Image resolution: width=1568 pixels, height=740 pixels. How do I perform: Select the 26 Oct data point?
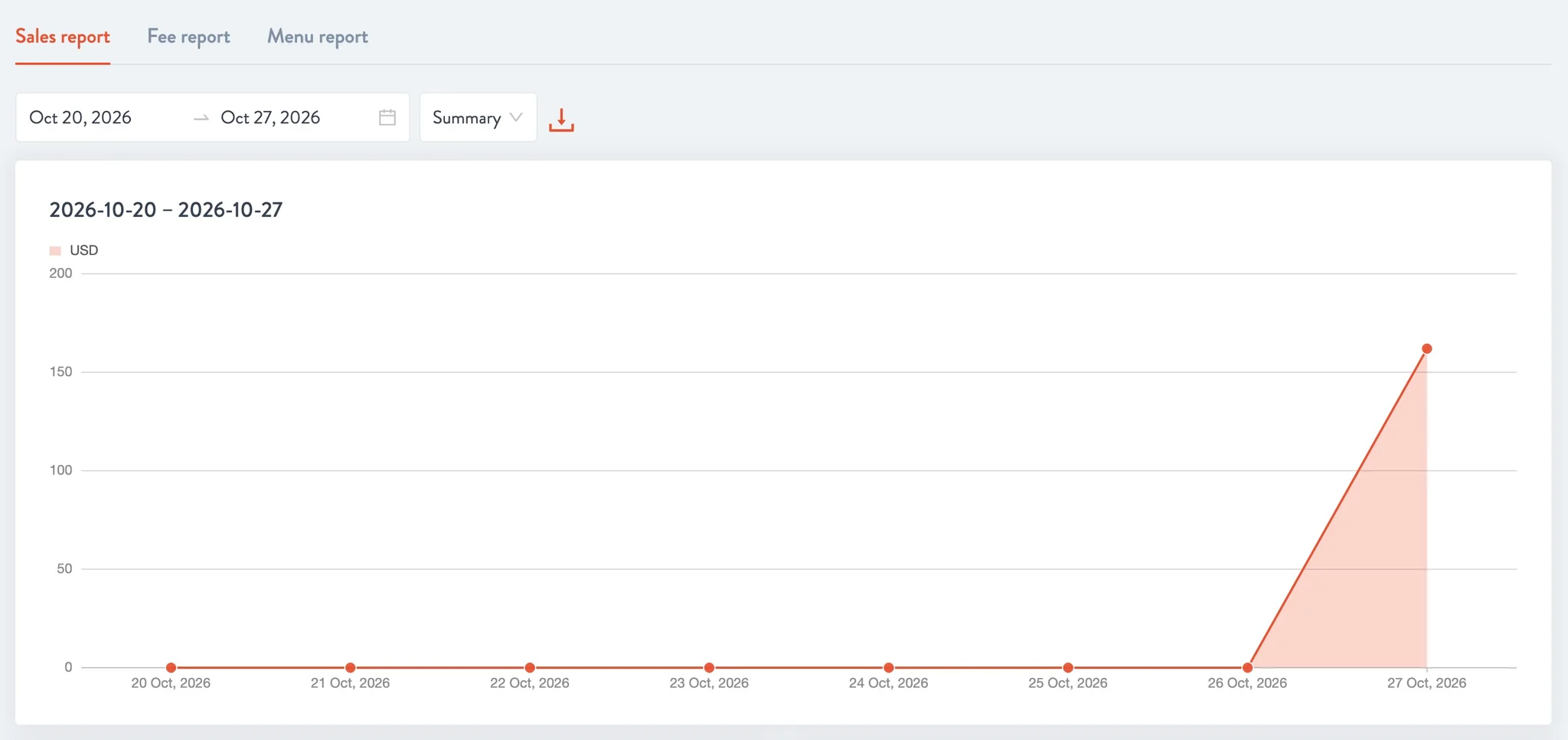(x=1247, y=667)
